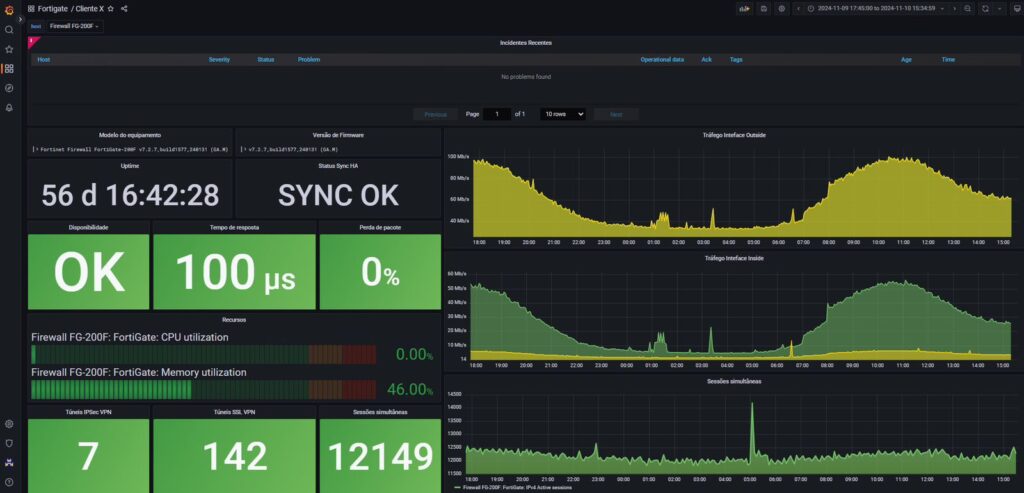This screenshot has height=493, width=1024.
Task: Click the pink info corner of Incidentes Recentes
Action: pos(32,41)
